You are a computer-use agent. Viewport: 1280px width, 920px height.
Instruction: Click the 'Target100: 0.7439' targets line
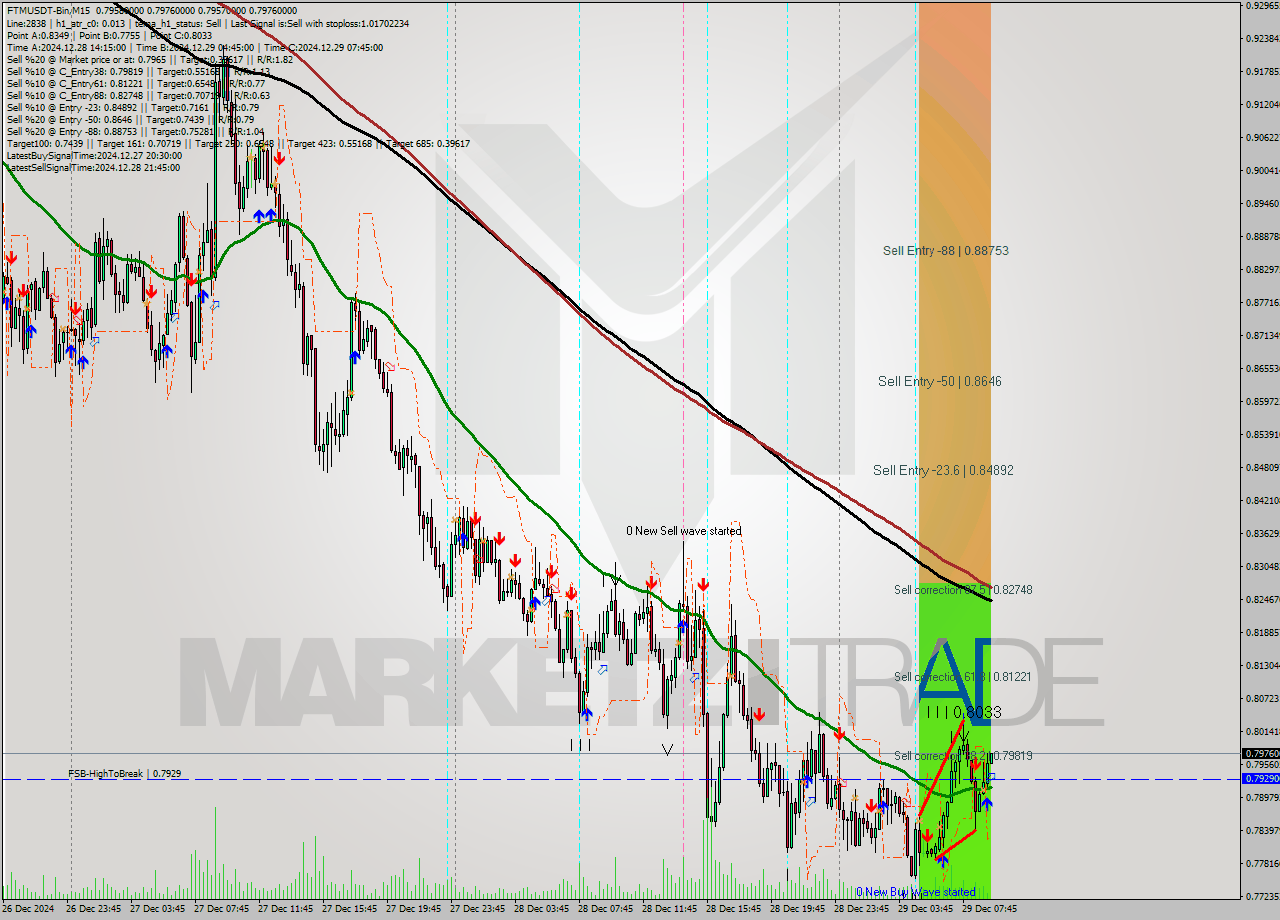(238, 143)
